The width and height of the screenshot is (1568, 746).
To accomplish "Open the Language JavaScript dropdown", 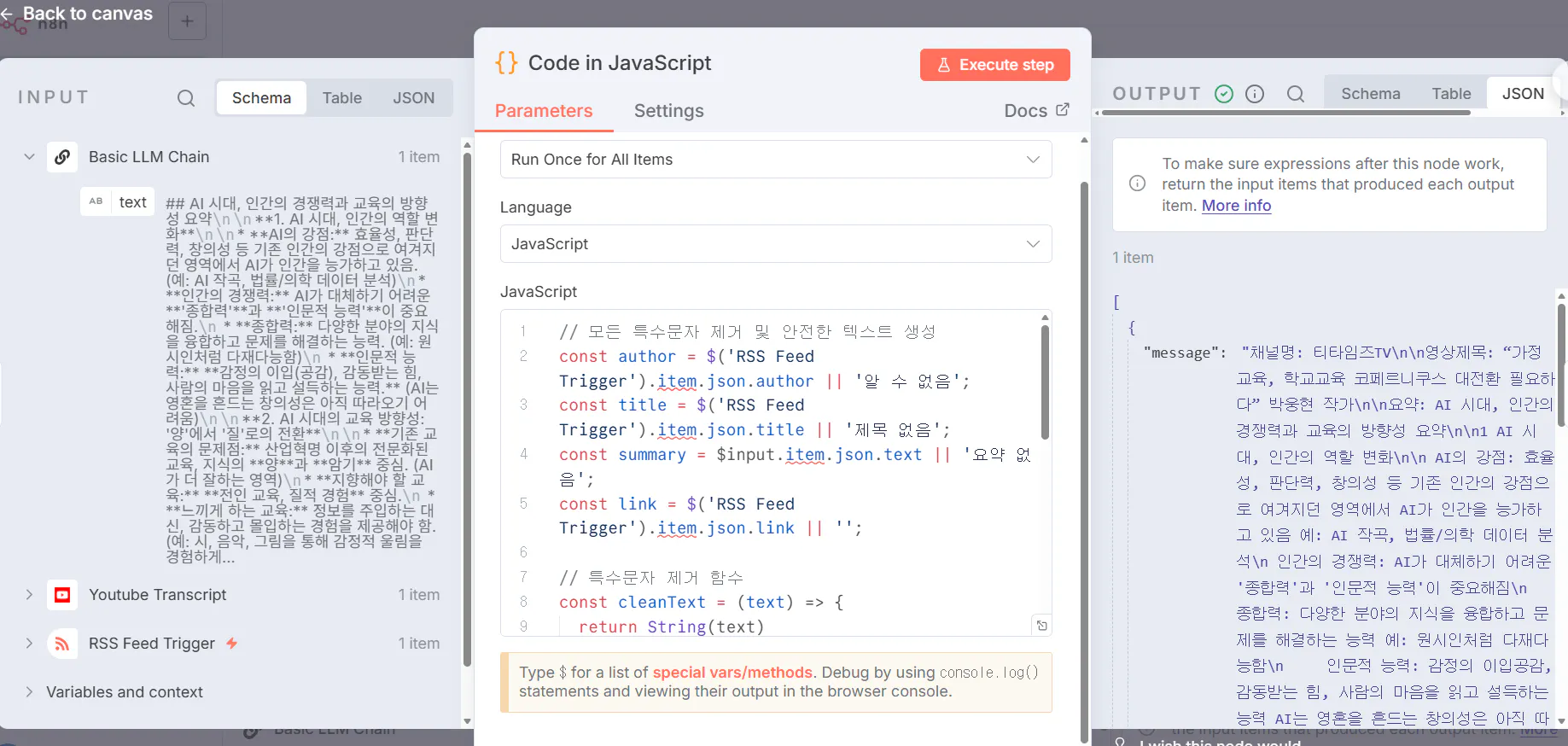I will [x=776, y=244].
